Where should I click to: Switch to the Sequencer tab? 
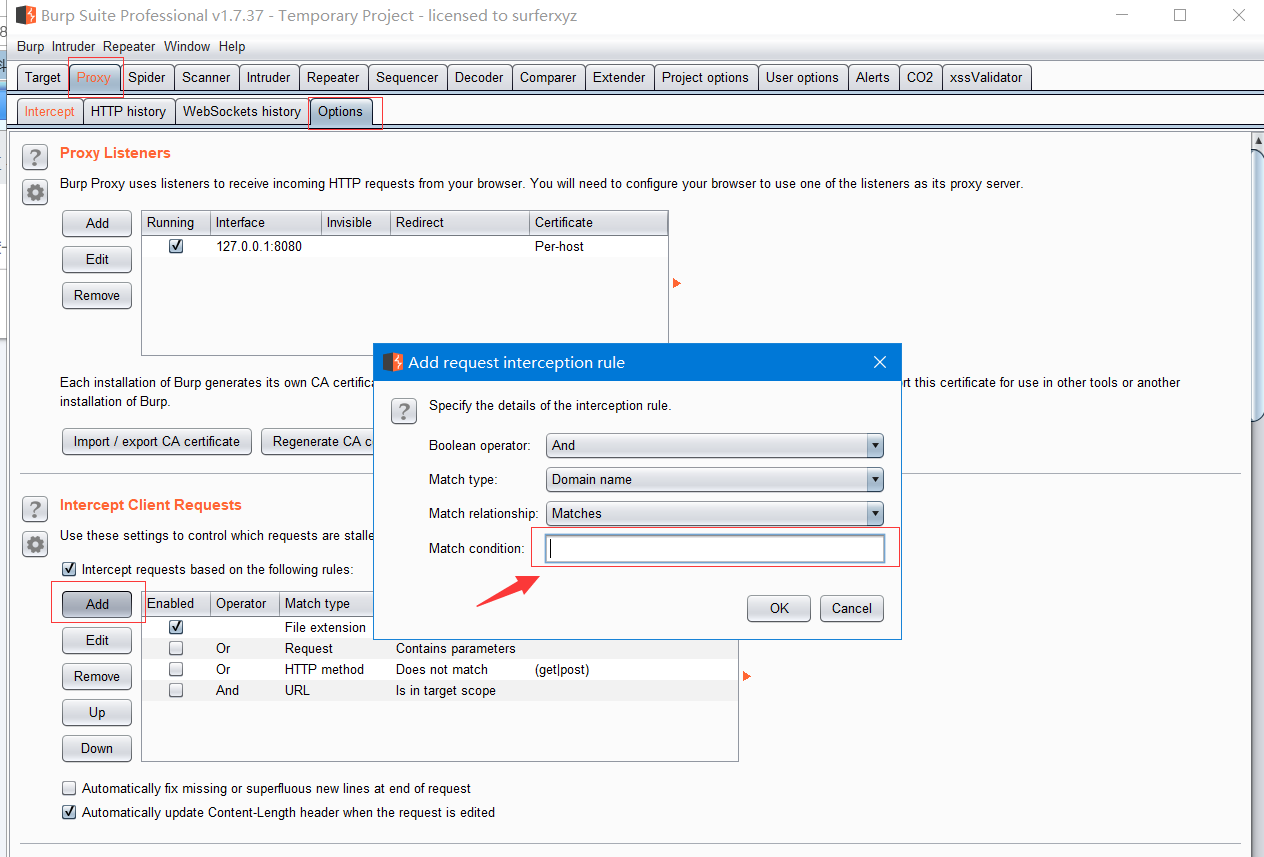pyautogui.click(x=407, y=77)
